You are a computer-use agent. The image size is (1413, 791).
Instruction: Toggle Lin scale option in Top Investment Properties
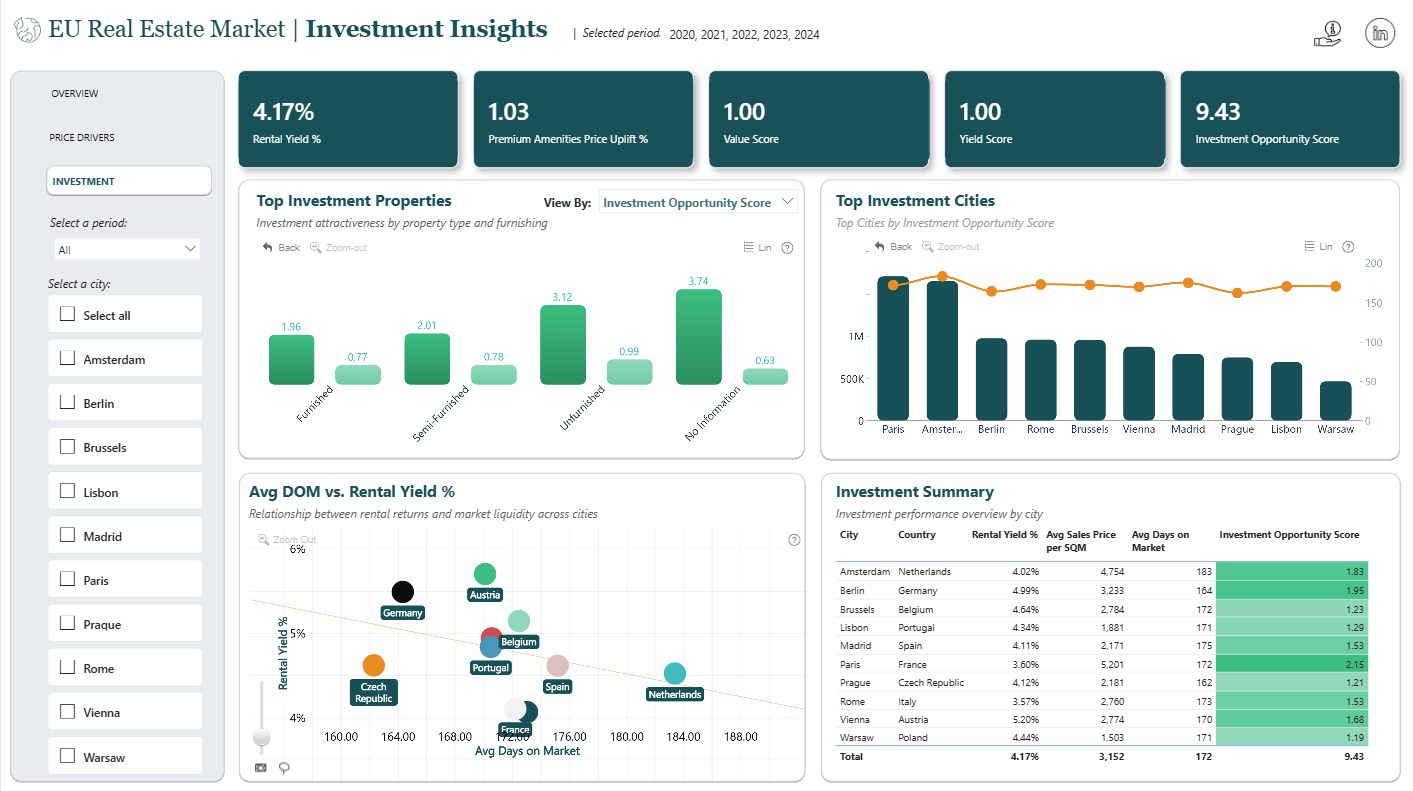pos(758,248)
